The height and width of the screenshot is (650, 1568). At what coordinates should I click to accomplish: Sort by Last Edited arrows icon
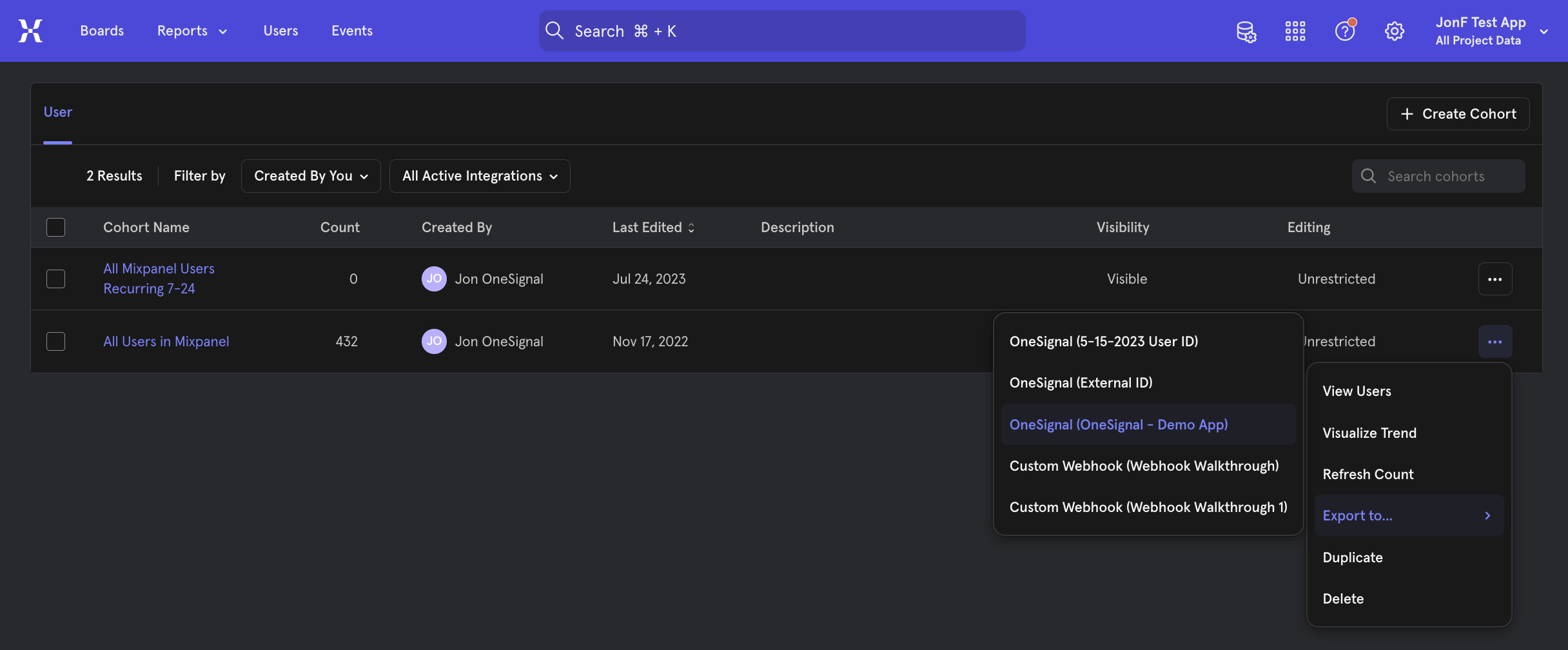tap(691, 228)
